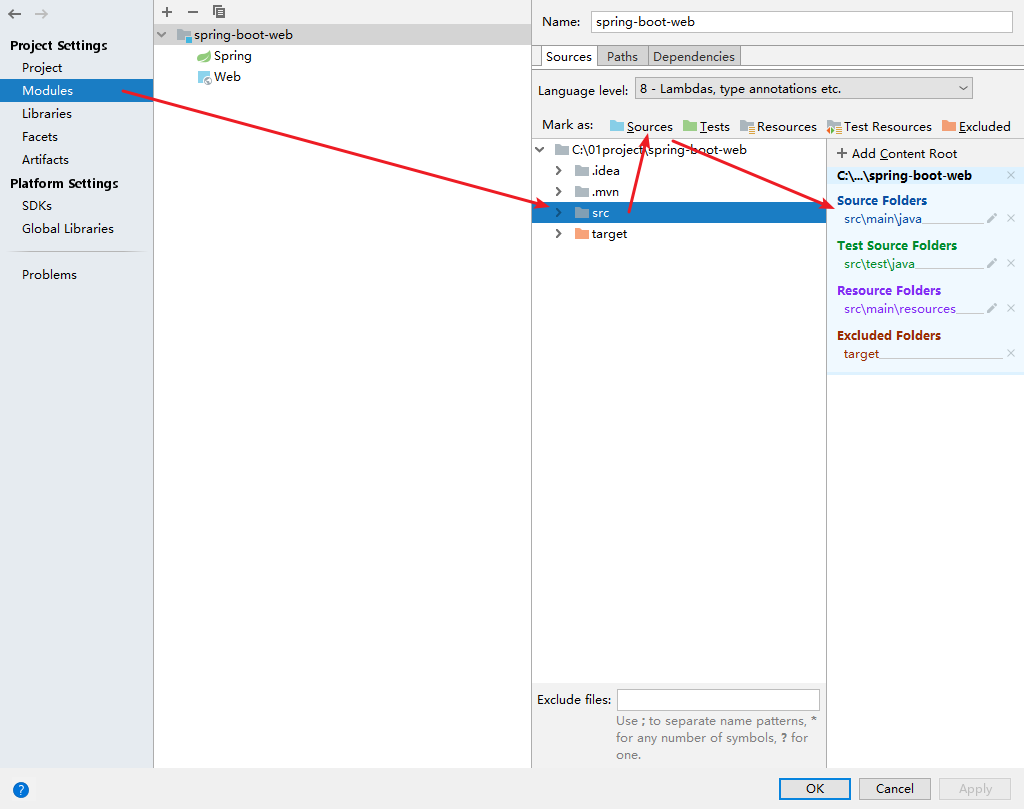Select the .mvn folder row
The height and width of the screenshot is (809, 1024).
point(679,191)
